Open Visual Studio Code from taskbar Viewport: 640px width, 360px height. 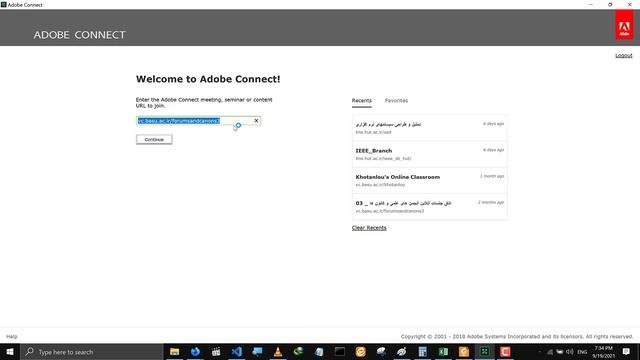pos(237,351)
